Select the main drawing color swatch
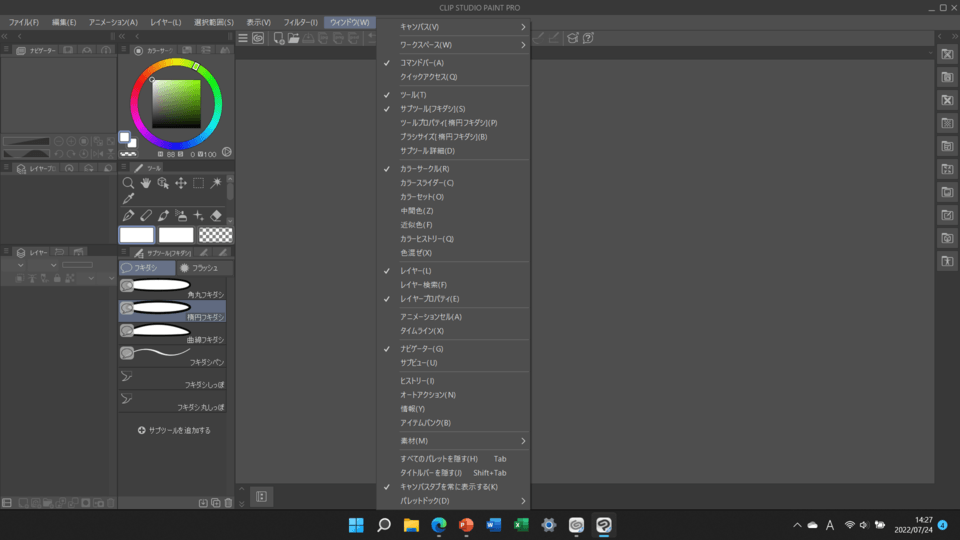The height and width of the screenshot is (540, 960). coord(137,235)
